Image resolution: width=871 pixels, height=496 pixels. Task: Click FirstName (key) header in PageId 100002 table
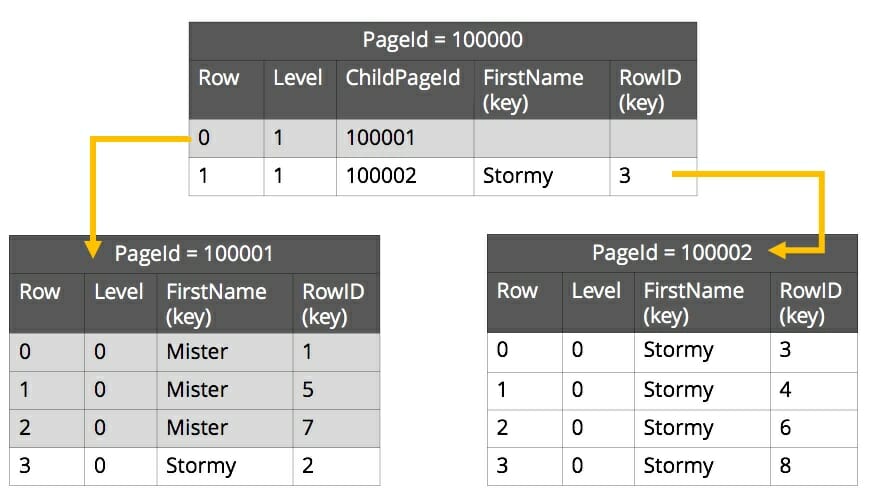tap(693, 303)
